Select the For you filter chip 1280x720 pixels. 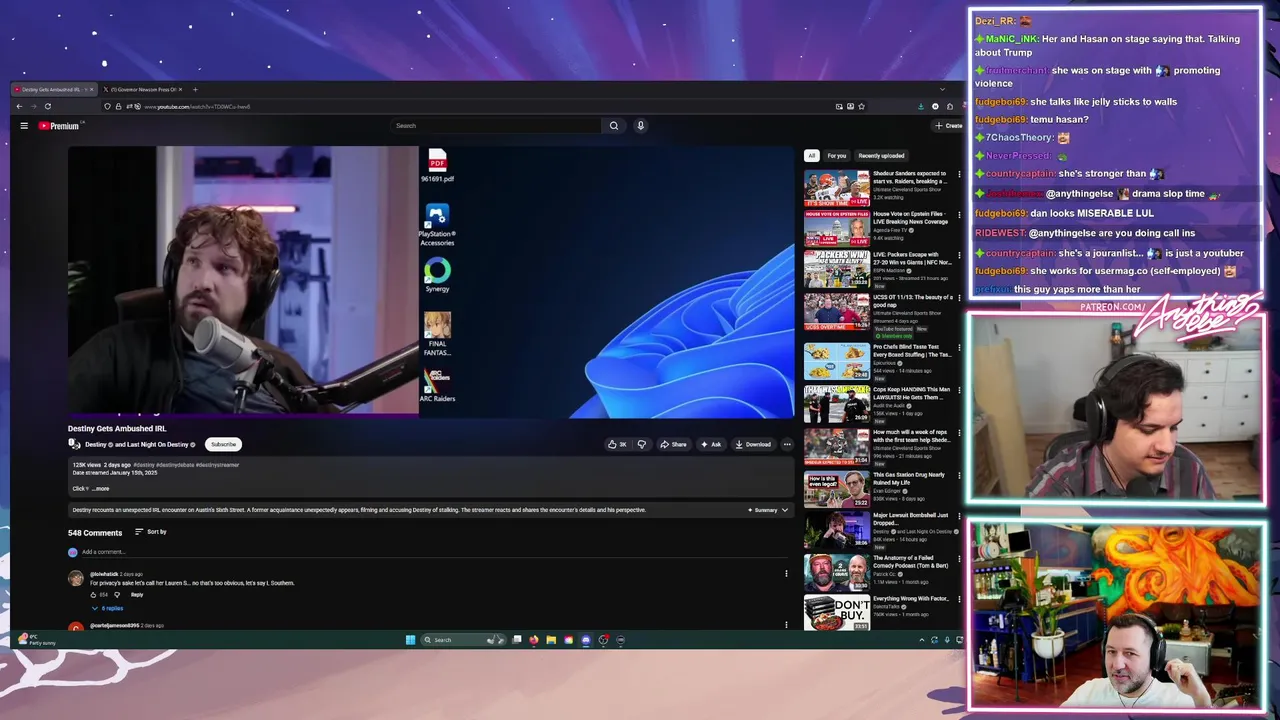pyautogui.click(x=837, y=156)
